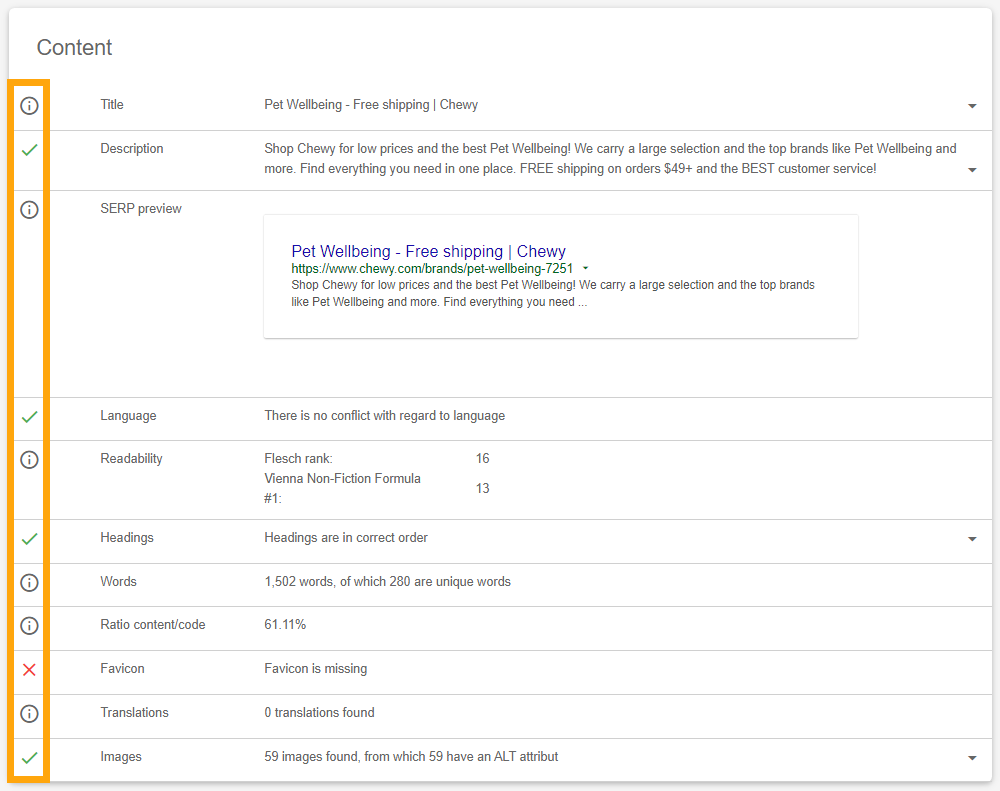Screen dimensions: 1000x791
Task: Expand the Headings row details
Action: pyautogui.click(x=972, y=539)
